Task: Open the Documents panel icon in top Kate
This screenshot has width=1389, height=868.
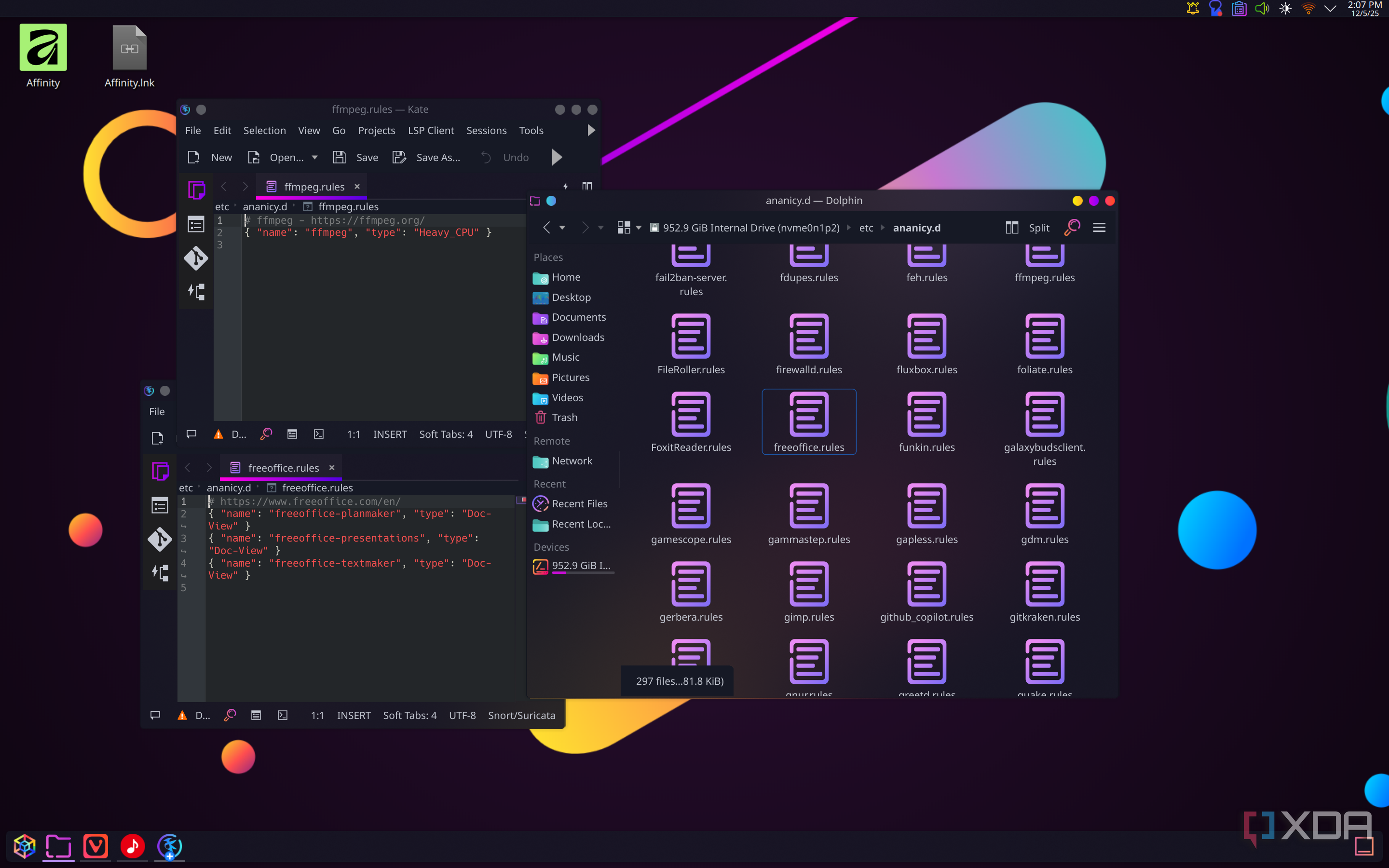Action: click(x=196, y=190)
